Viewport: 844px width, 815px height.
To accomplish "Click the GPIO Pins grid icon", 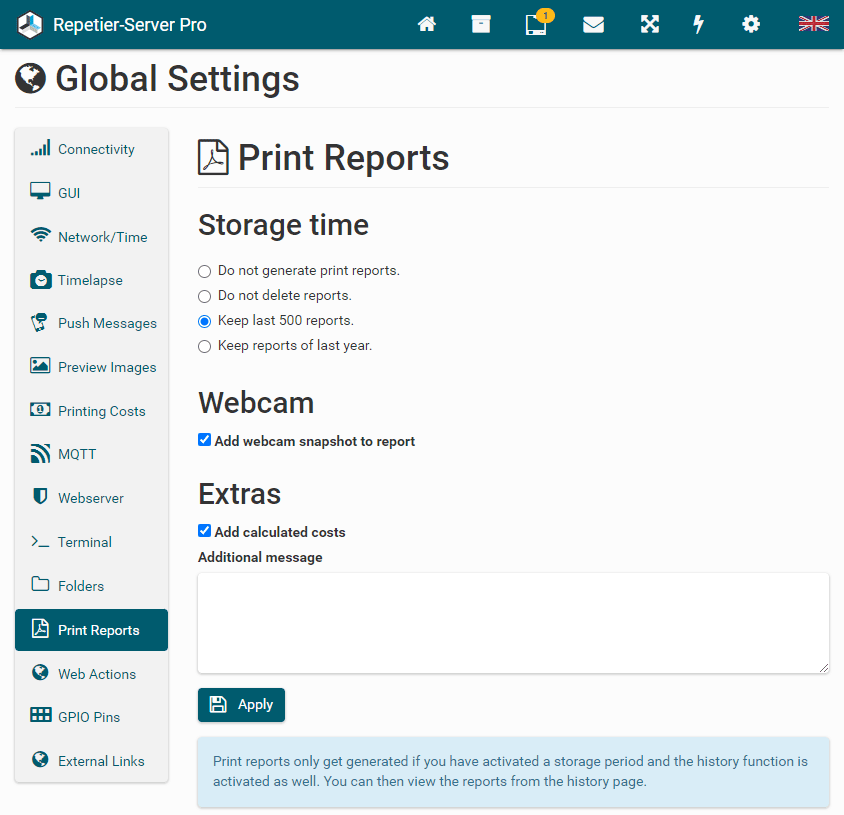I will point(40,716).
